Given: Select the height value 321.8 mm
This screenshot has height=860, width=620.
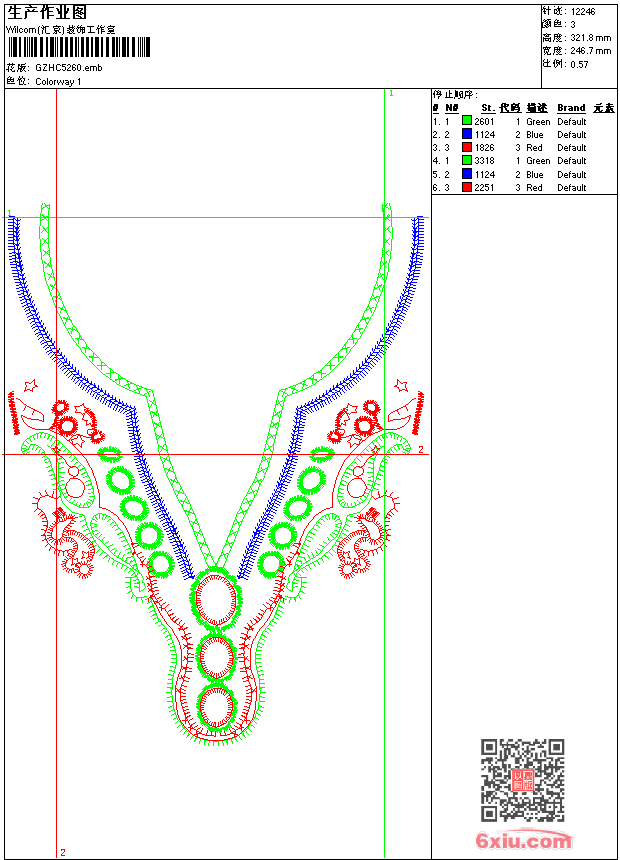Looking at the screenshot, I should pos(591,38).
